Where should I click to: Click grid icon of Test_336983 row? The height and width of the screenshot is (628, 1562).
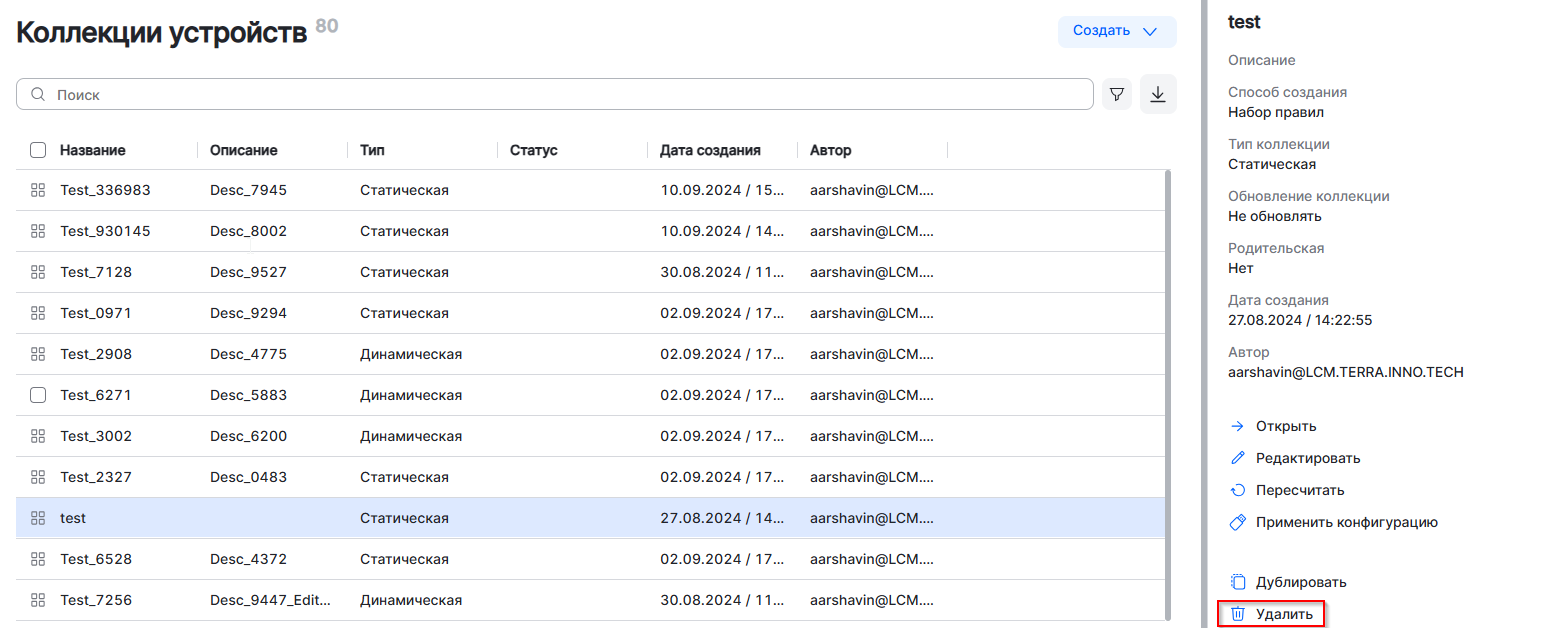(38, 190)
